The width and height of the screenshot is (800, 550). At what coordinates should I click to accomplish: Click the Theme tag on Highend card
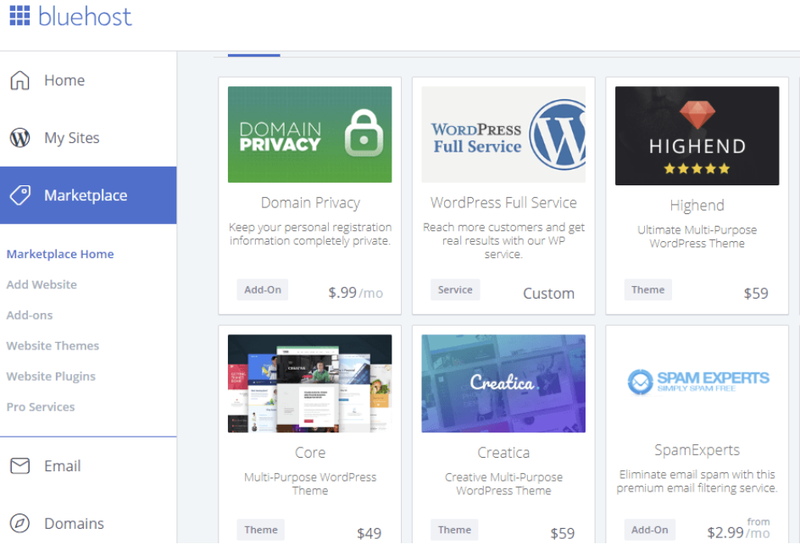click(648, 290)
